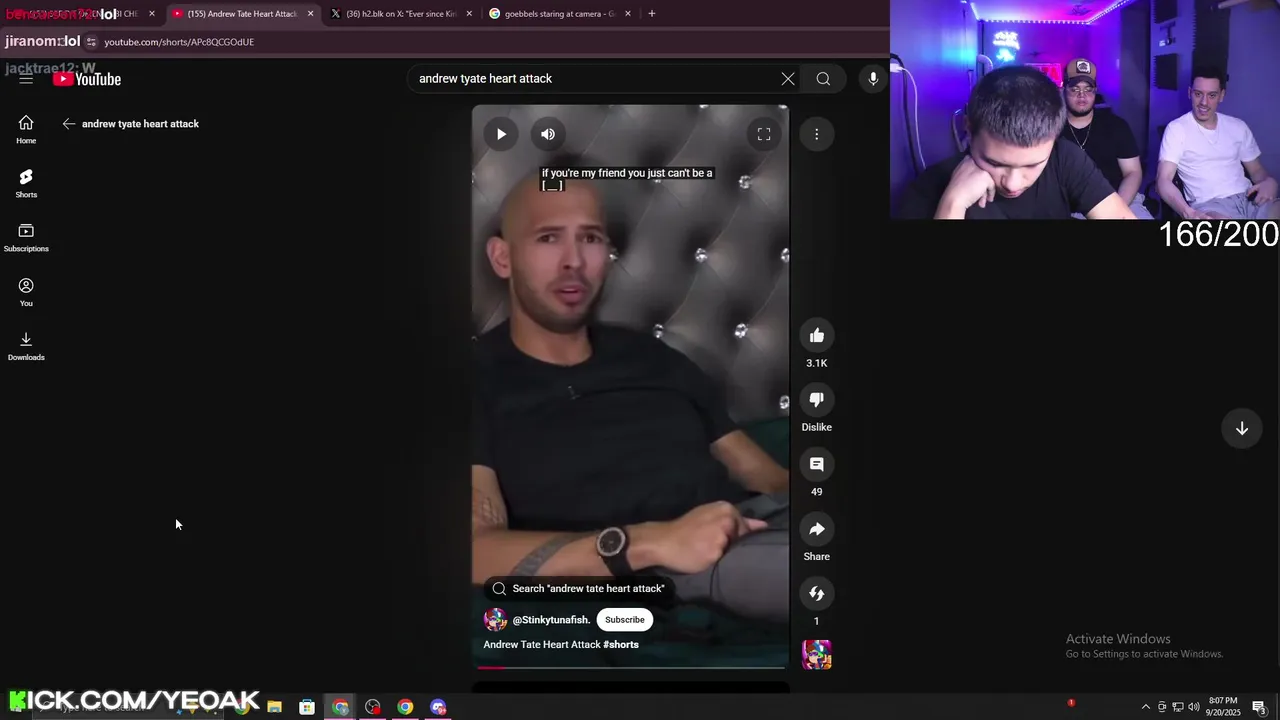
Task: Open Discord from the taskbar
Action: [438, 707]
